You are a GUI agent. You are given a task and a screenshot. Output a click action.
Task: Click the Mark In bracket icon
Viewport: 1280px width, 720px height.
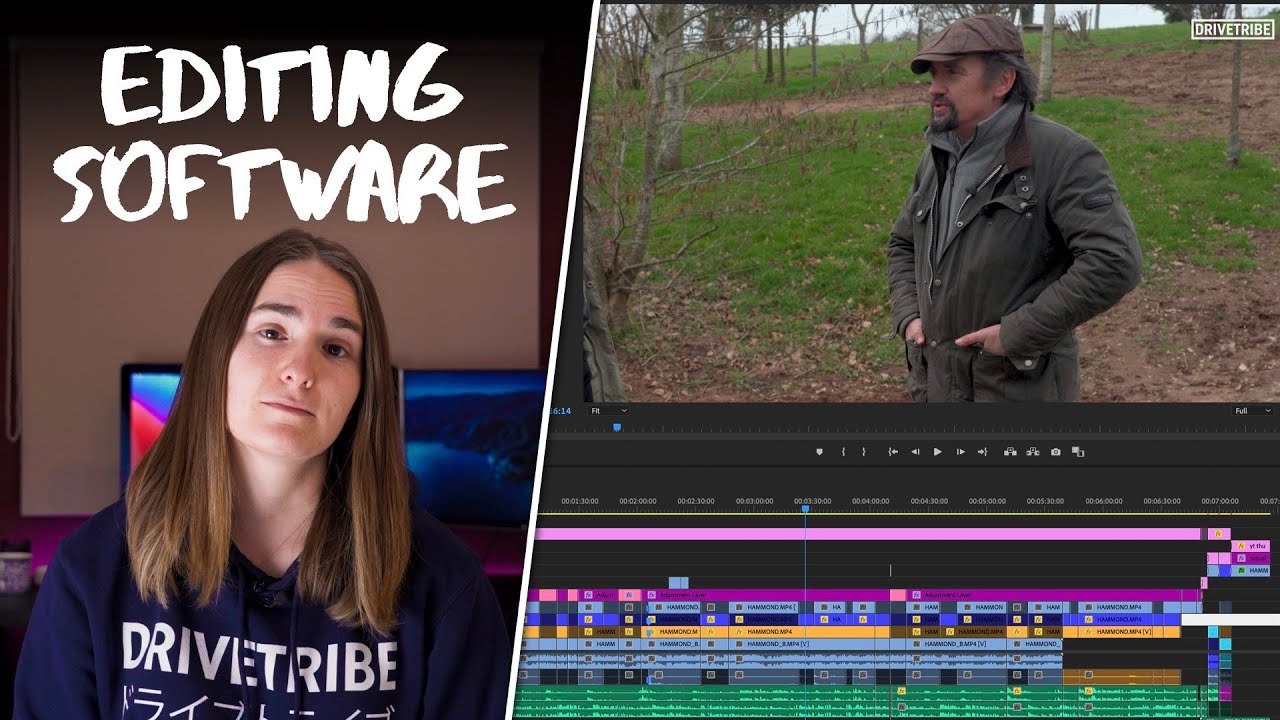coord(843,452)
